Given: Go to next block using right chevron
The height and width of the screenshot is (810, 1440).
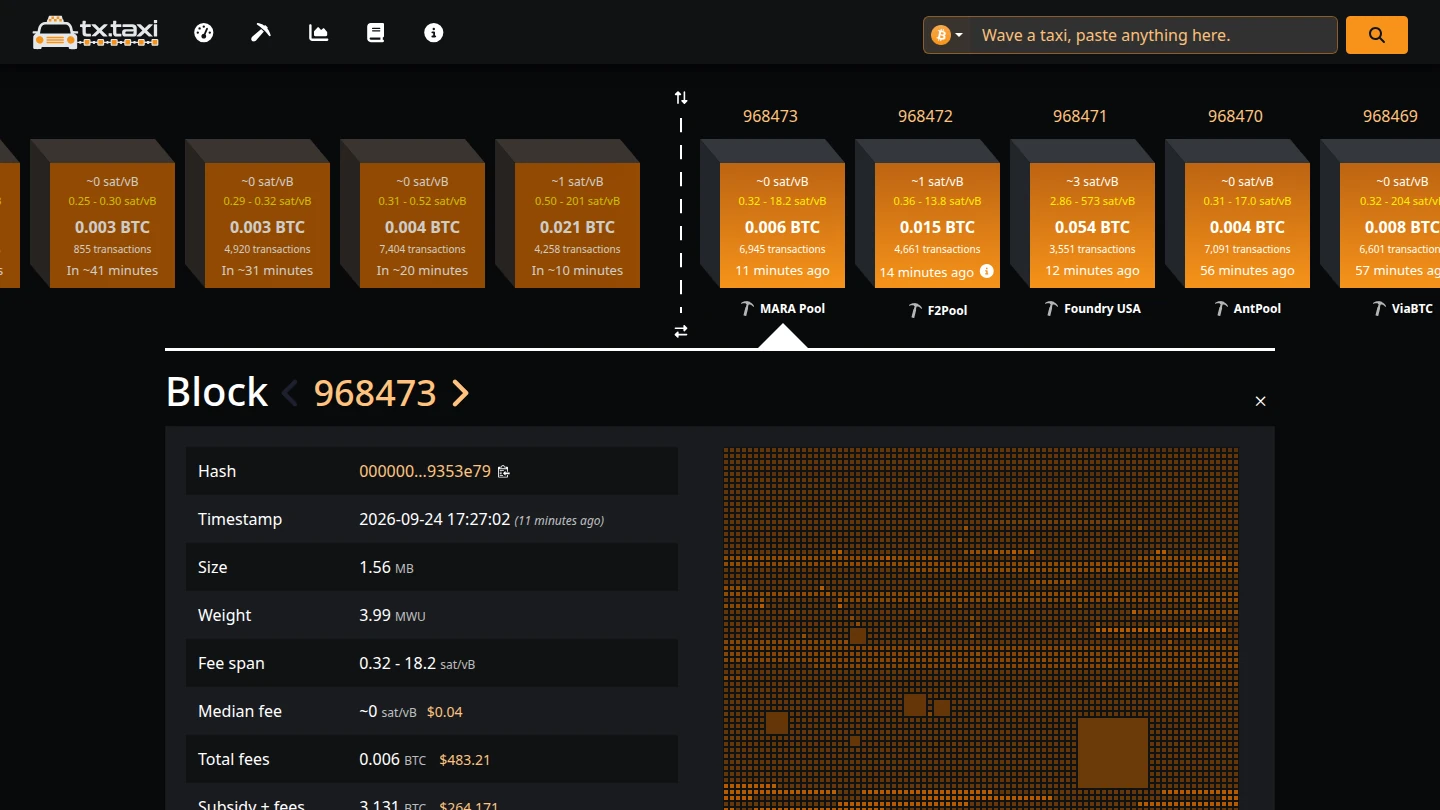Looking at the screenshot, I should [x=460, y=393].
